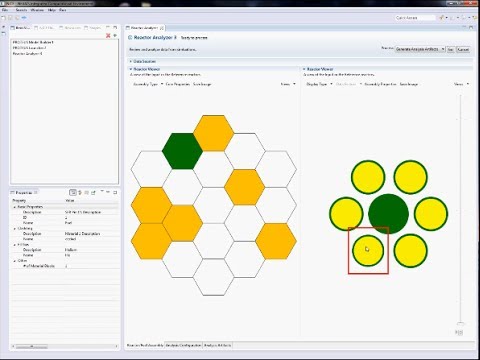Open the Generate Analysis Artifacts process dropdown
The image size is (480, 360).
click(x=420, y=49)
